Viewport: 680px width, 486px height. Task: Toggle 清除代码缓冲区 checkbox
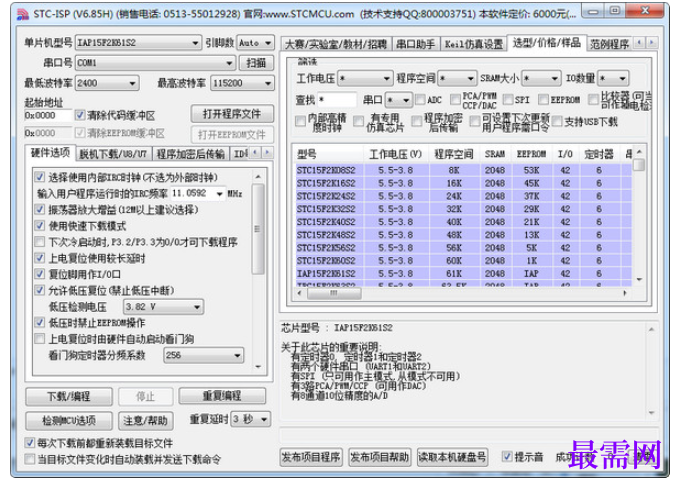[79, 115]
